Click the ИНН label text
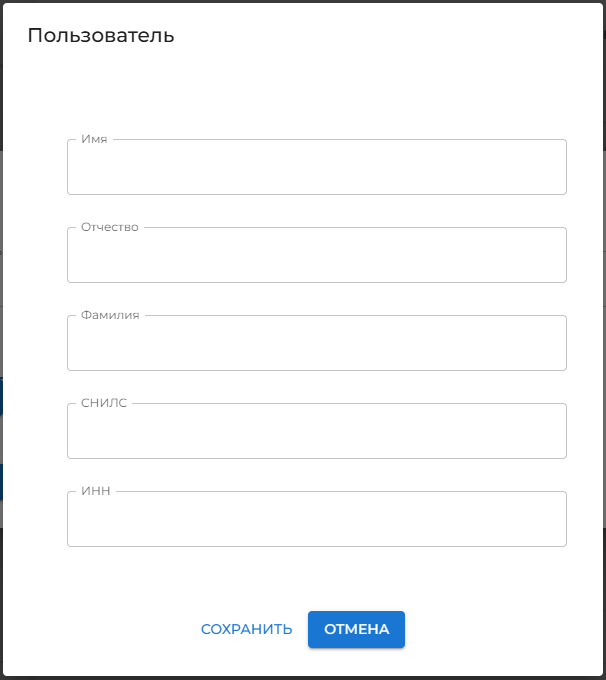The width and height of the screenshot is (606, 680). pos(96,491)
